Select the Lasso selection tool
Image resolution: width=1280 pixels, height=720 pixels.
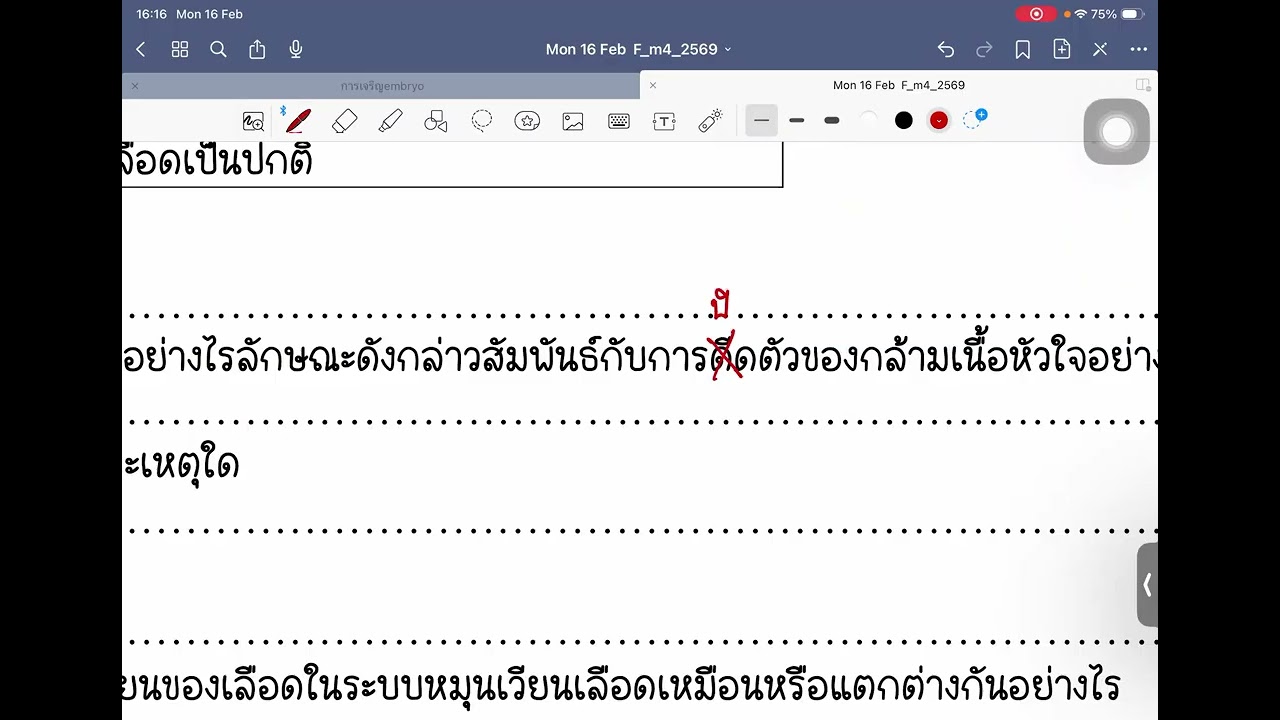click(x=482, y=121)
